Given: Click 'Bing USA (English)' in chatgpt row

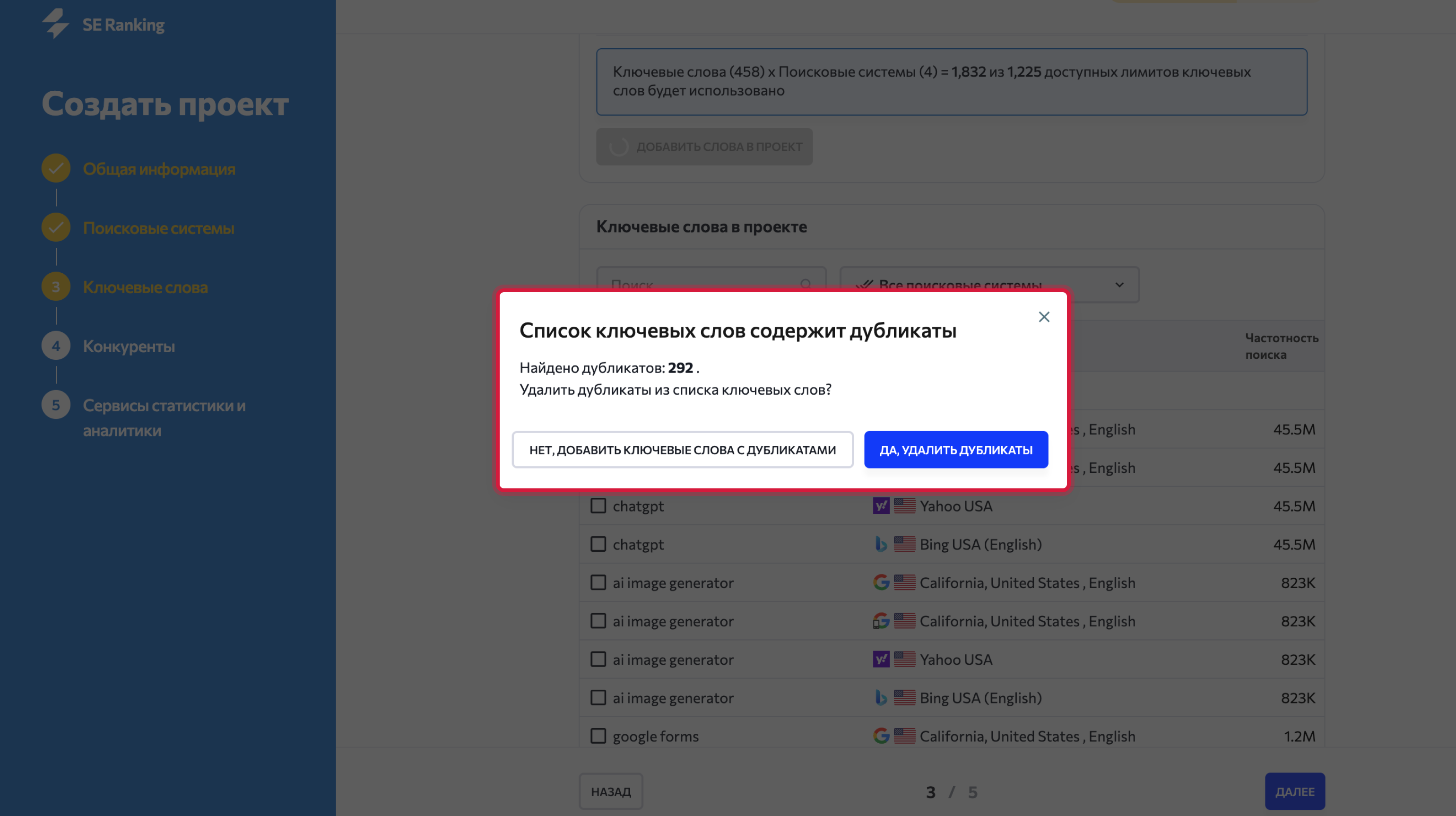Looking at the screenshot, I should (x=980, y=545).
